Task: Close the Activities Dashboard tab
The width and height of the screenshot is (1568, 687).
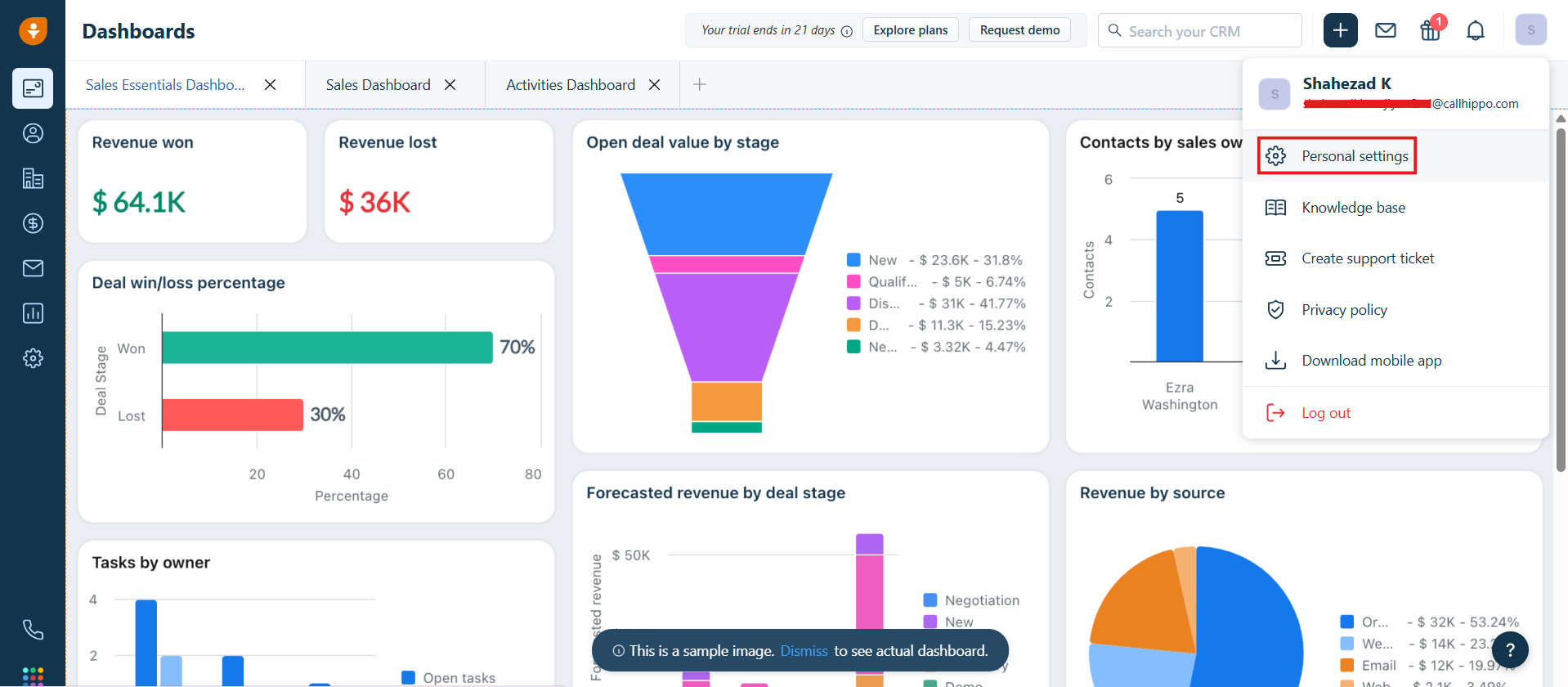Action: click(x=654, y=85)
